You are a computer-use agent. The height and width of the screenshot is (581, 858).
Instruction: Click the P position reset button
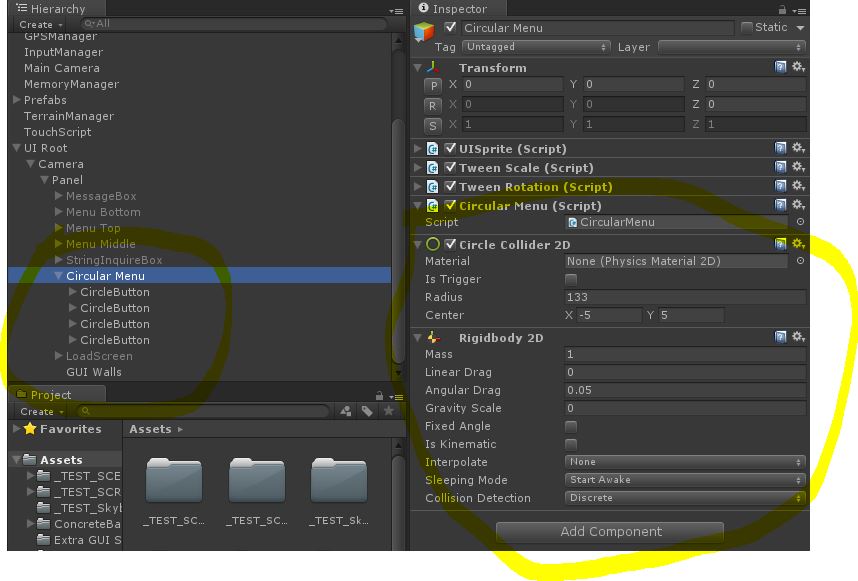433,86
